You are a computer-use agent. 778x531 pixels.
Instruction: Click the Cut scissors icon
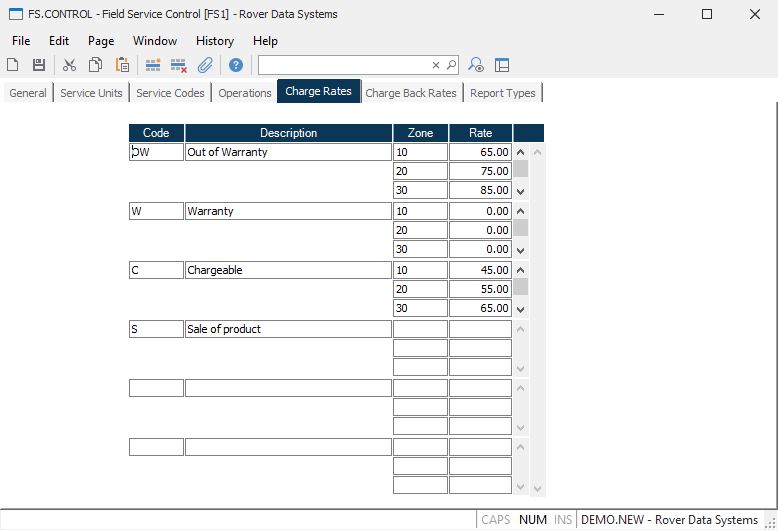click(69, 65)
